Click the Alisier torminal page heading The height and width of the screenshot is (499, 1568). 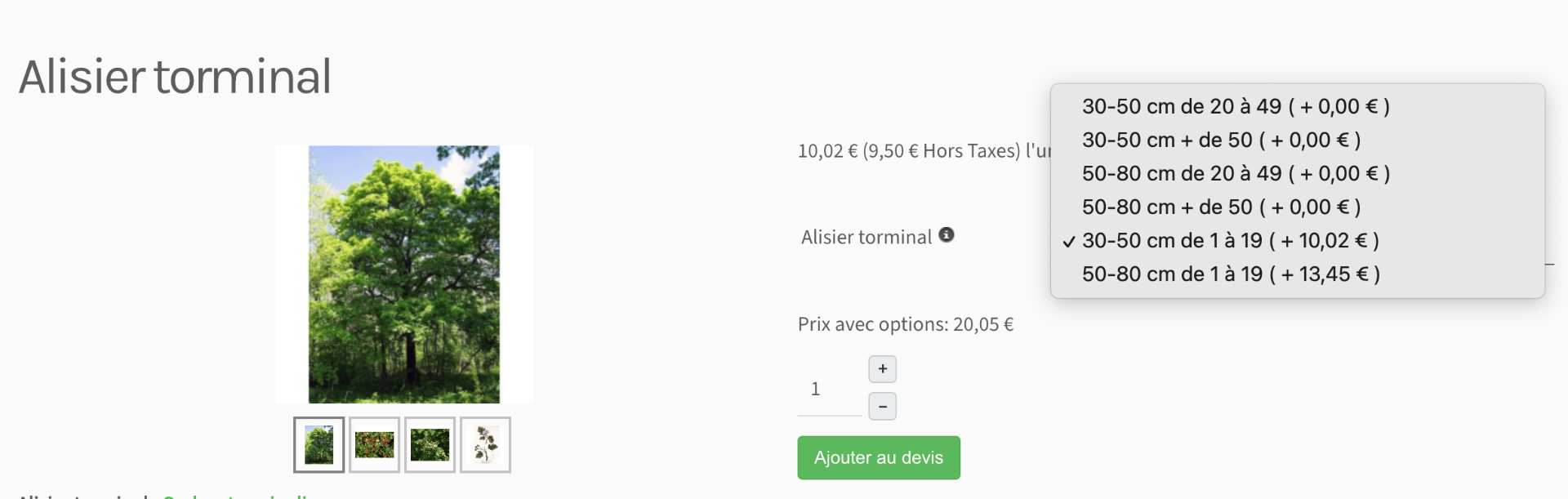pos(175,77)
